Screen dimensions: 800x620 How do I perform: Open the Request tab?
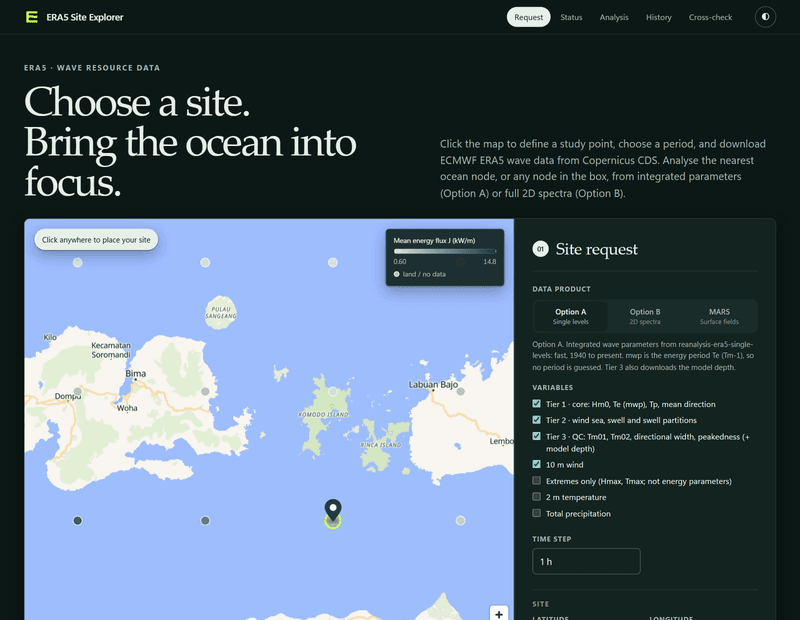(528, 17)
